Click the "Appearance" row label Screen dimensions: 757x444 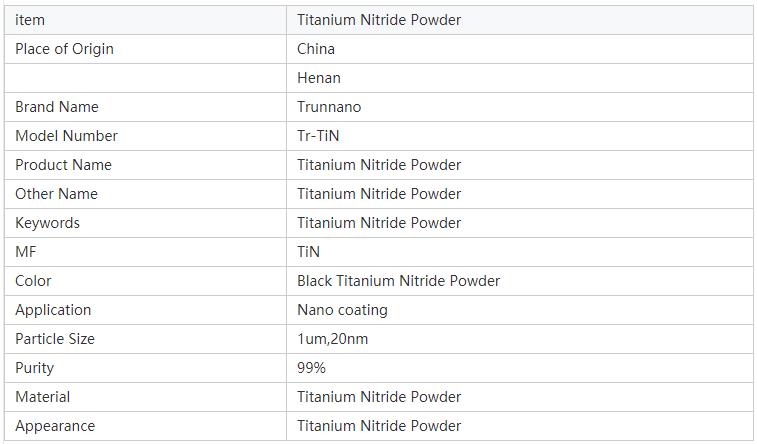click(x=55, y=426)
